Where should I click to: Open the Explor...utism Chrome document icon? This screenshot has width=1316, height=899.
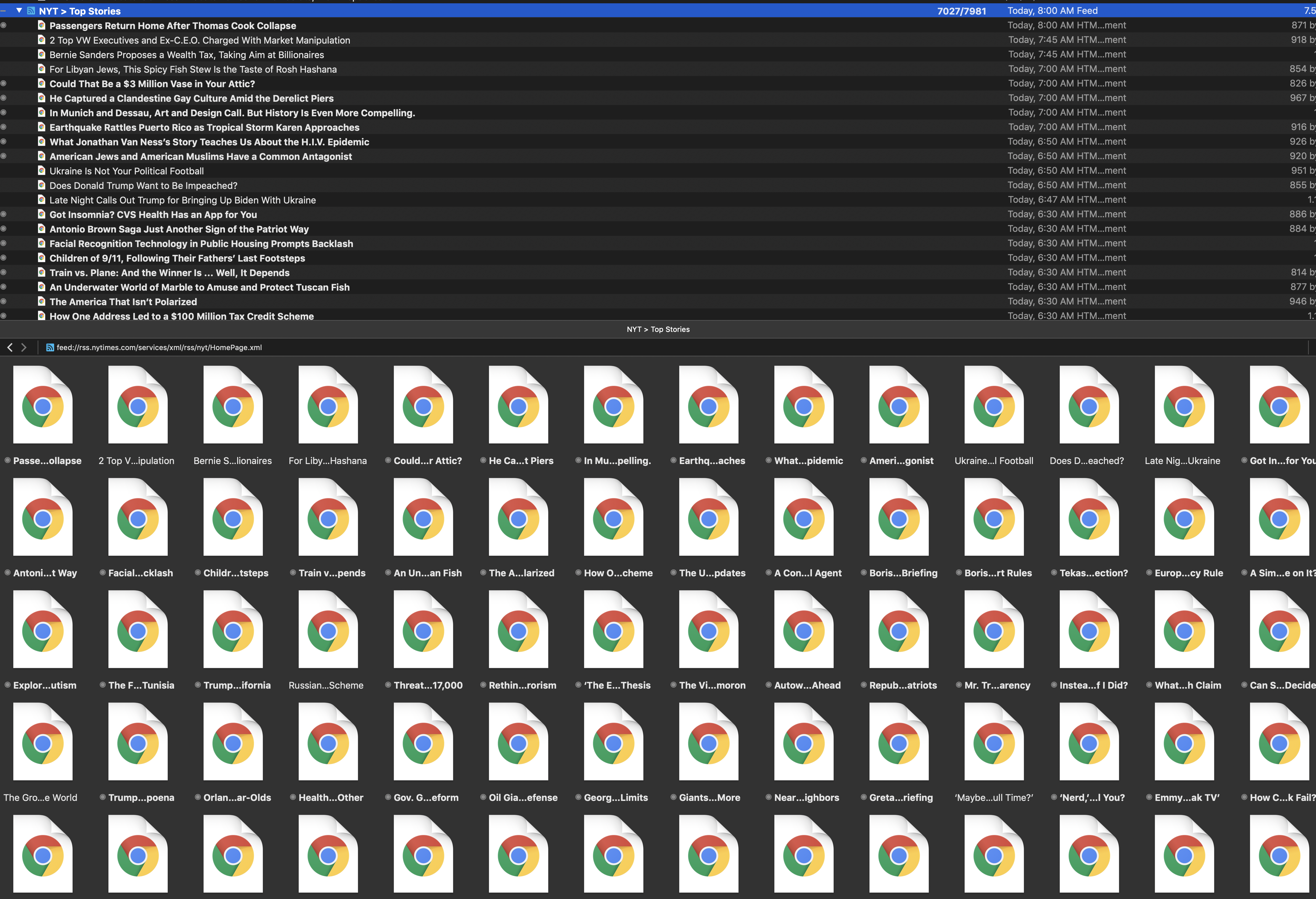pos(43,629)
